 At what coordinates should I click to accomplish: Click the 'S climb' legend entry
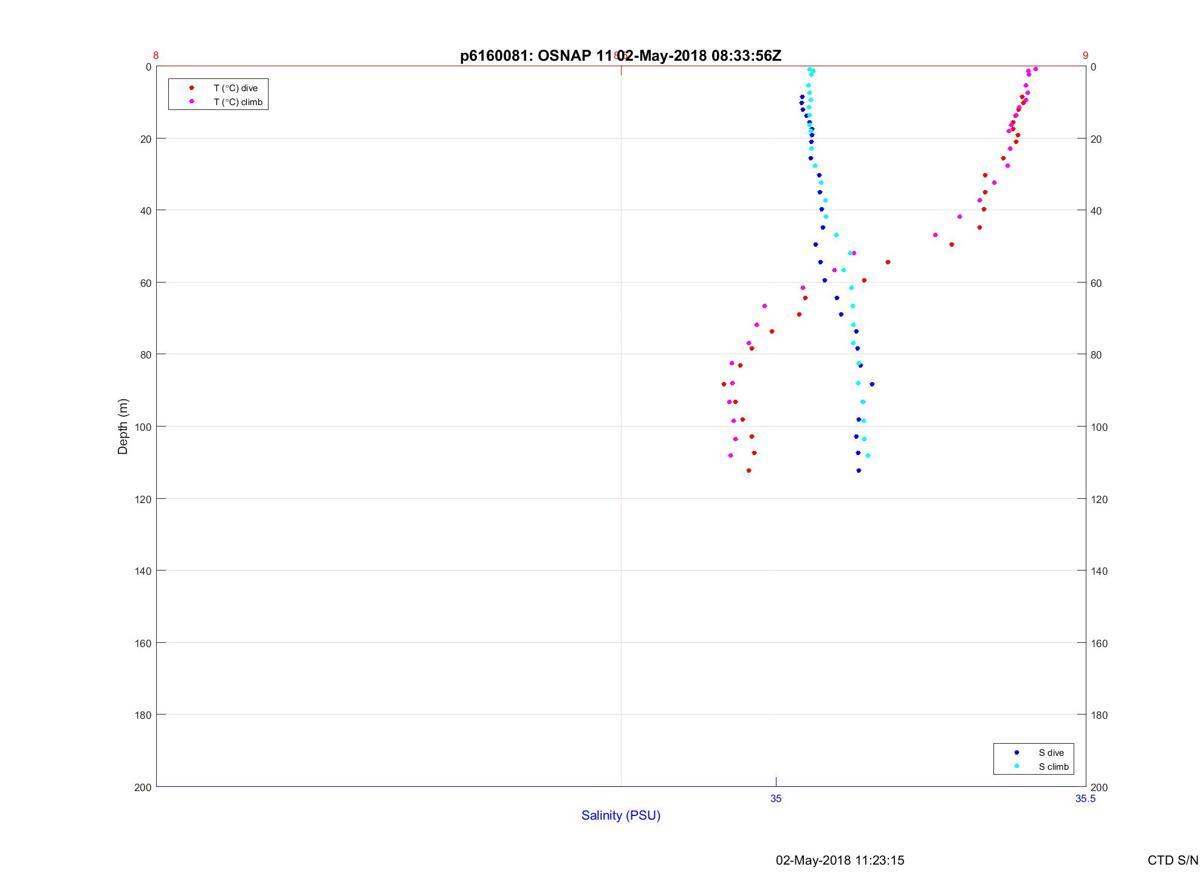tap(1054, 767)
